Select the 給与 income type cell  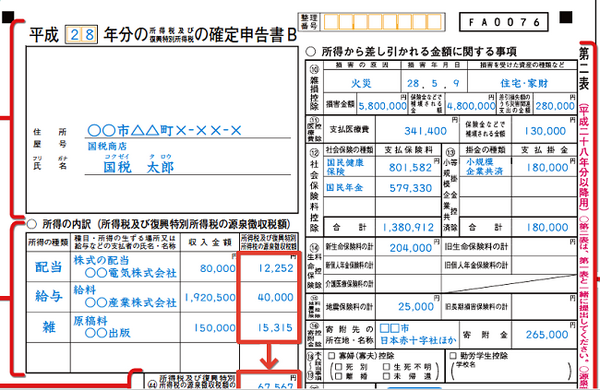[48, 297]
